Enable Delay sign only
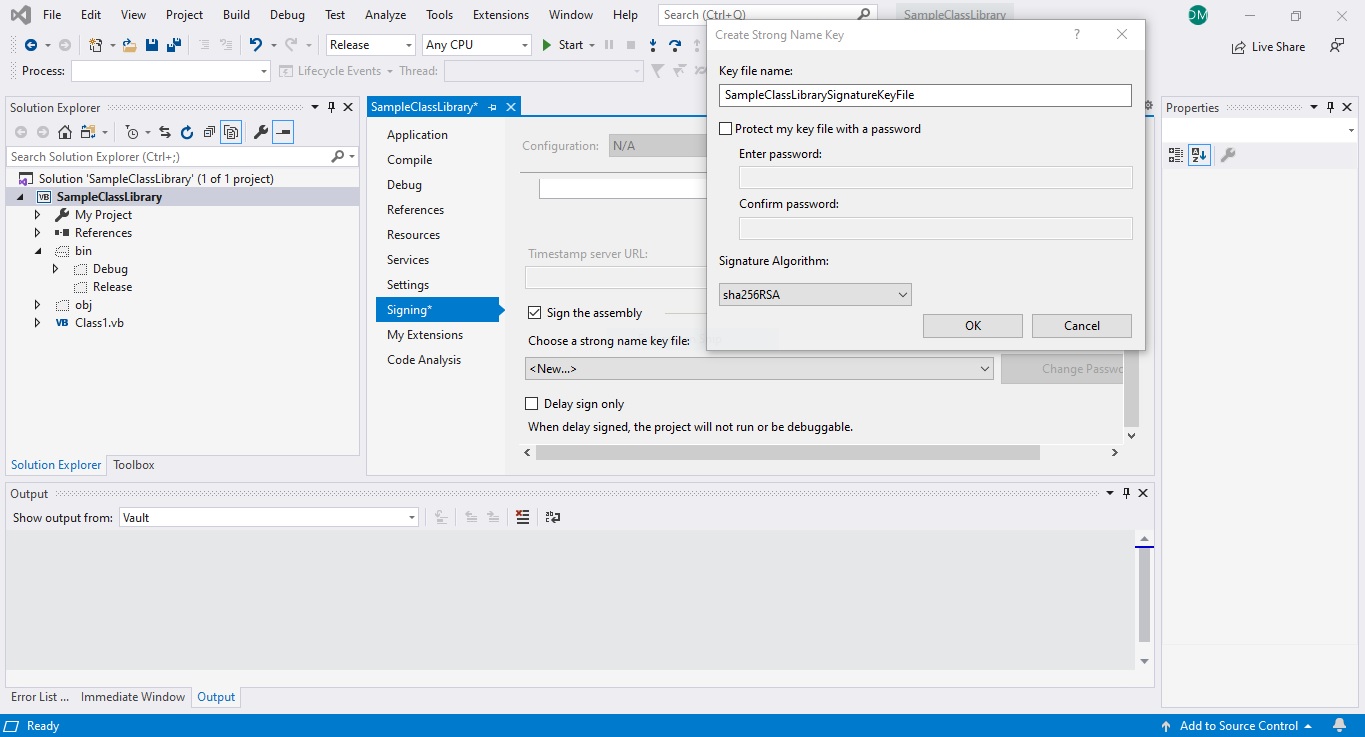The image size is (1365, 737). (x=531, y=403)
